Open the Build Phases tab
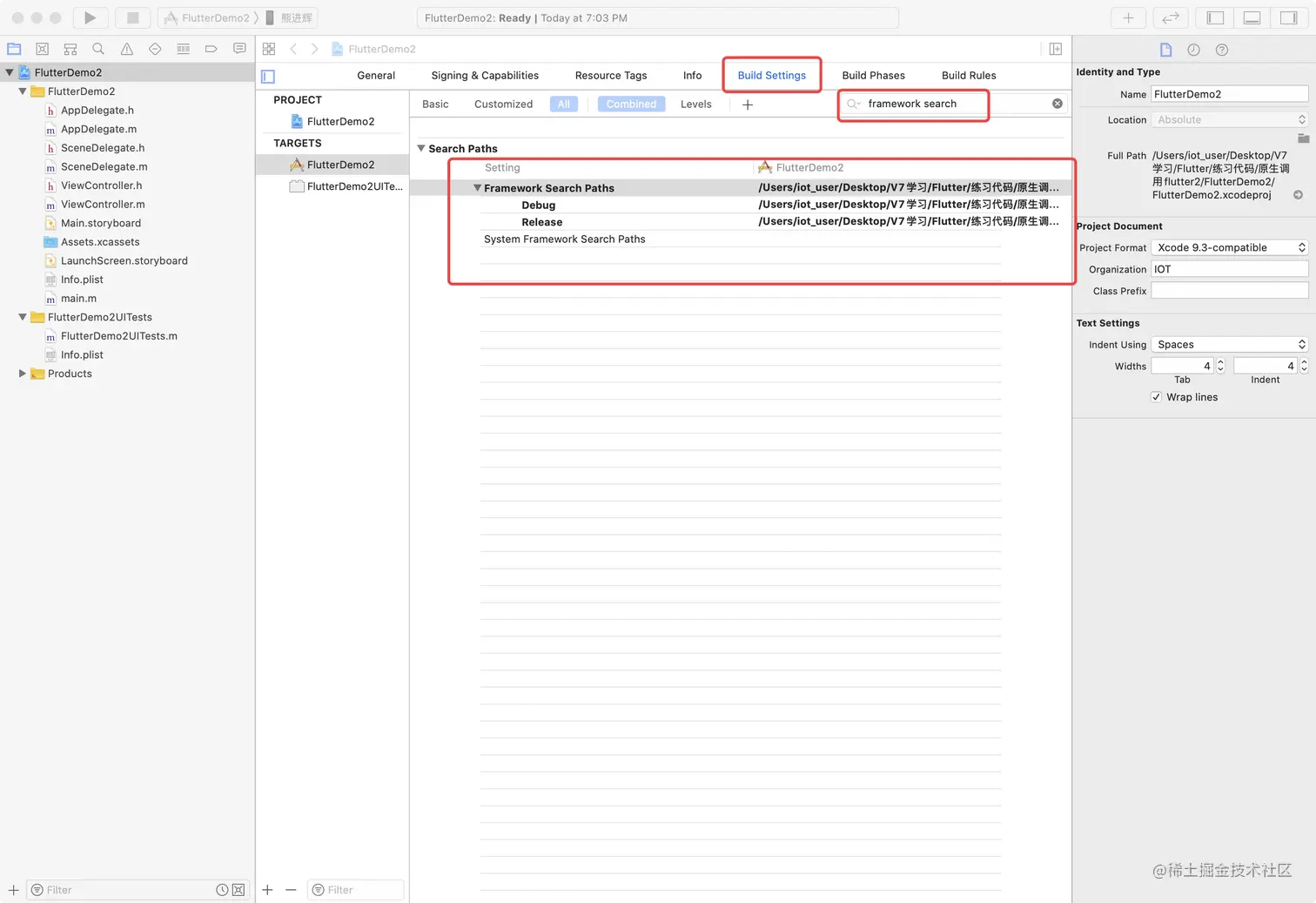 pyautogui.click(x=874, y=76)
